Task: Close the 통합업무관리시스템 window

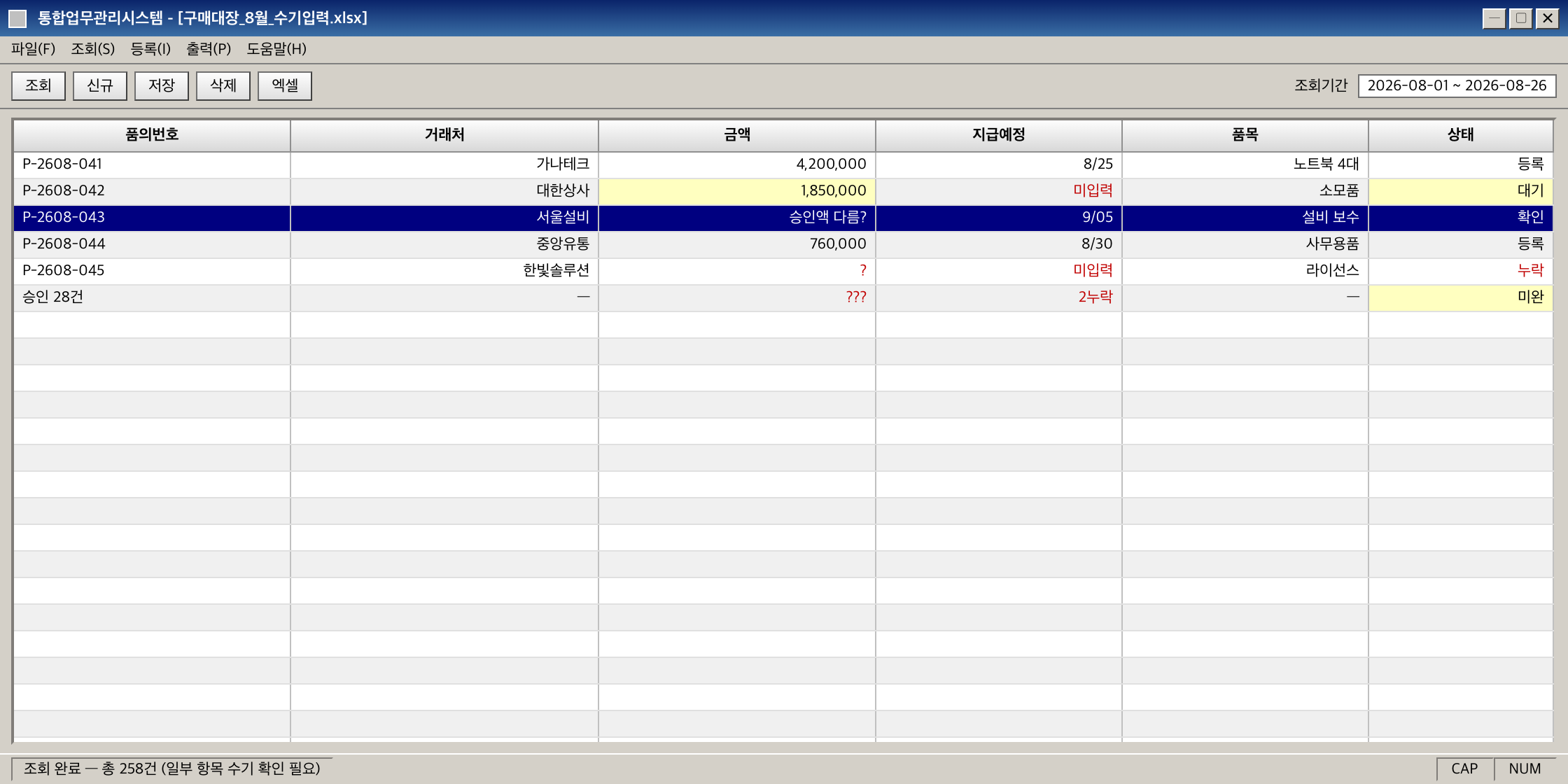Action: (1548, 18)
